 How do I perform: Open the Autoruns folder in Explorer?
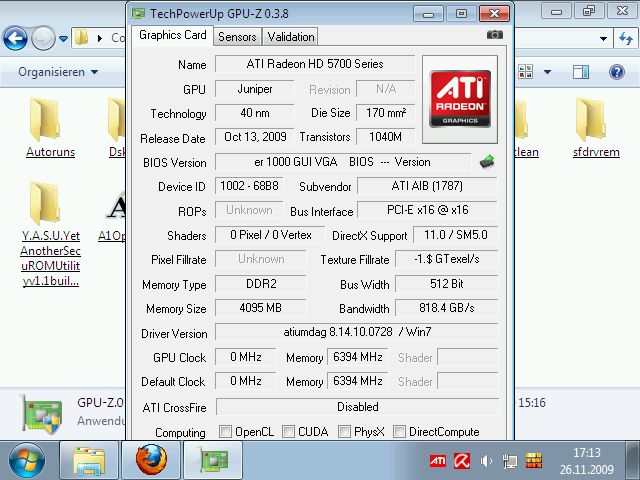tap(45, 120)
